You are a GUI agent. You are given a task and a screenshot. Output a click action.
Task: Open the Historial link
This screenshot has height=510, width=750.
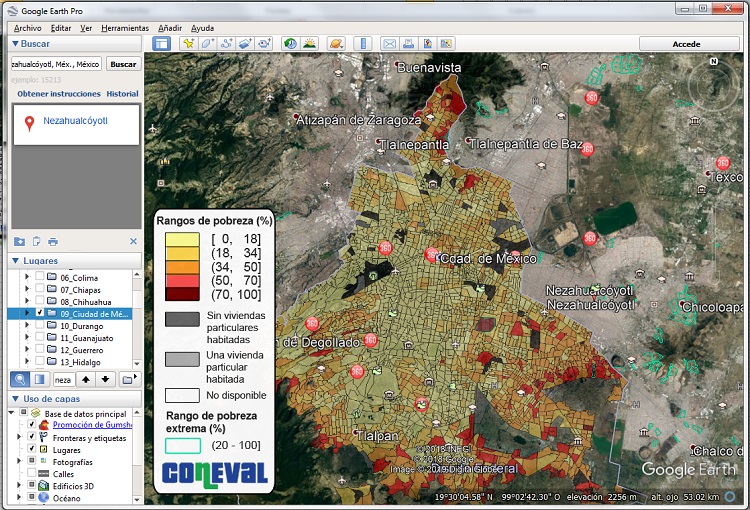pyautogui.click(x=122, y=94)
